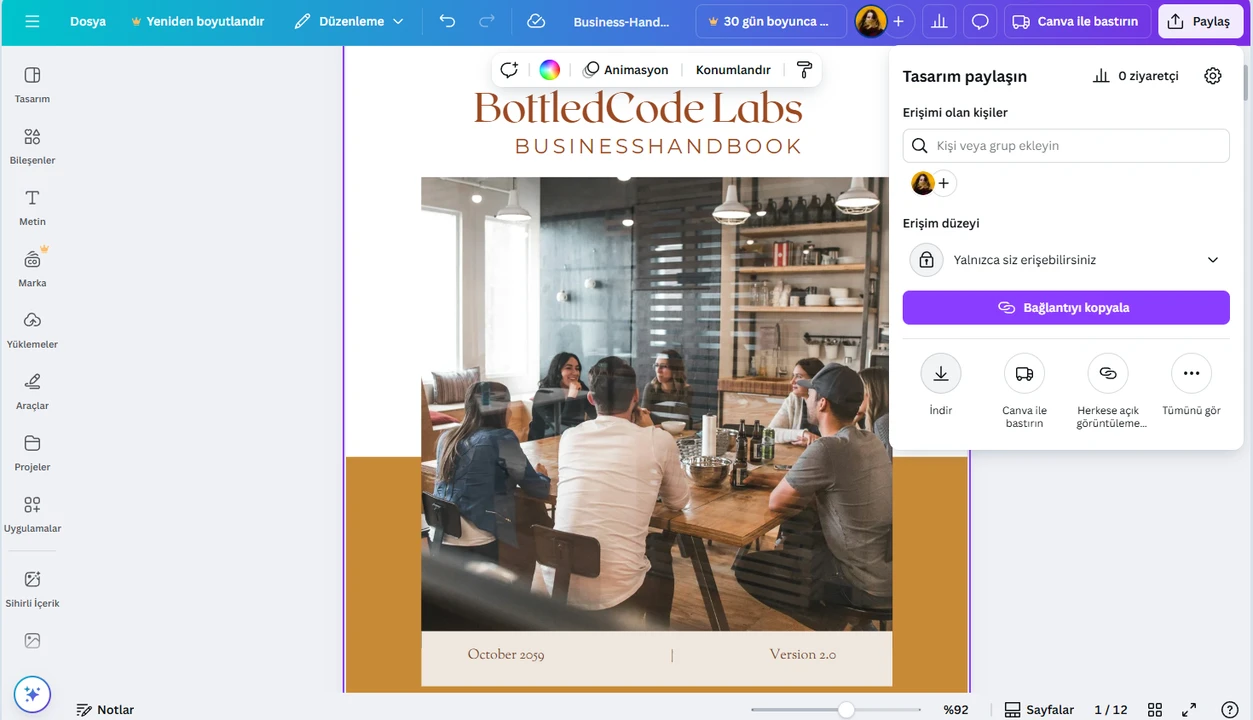
Task: Select İndir download option
Action: 941,385
